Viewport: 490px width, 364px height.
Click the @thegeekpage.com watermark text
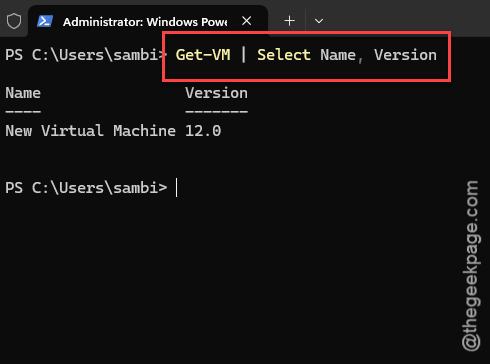coord(471,266)
